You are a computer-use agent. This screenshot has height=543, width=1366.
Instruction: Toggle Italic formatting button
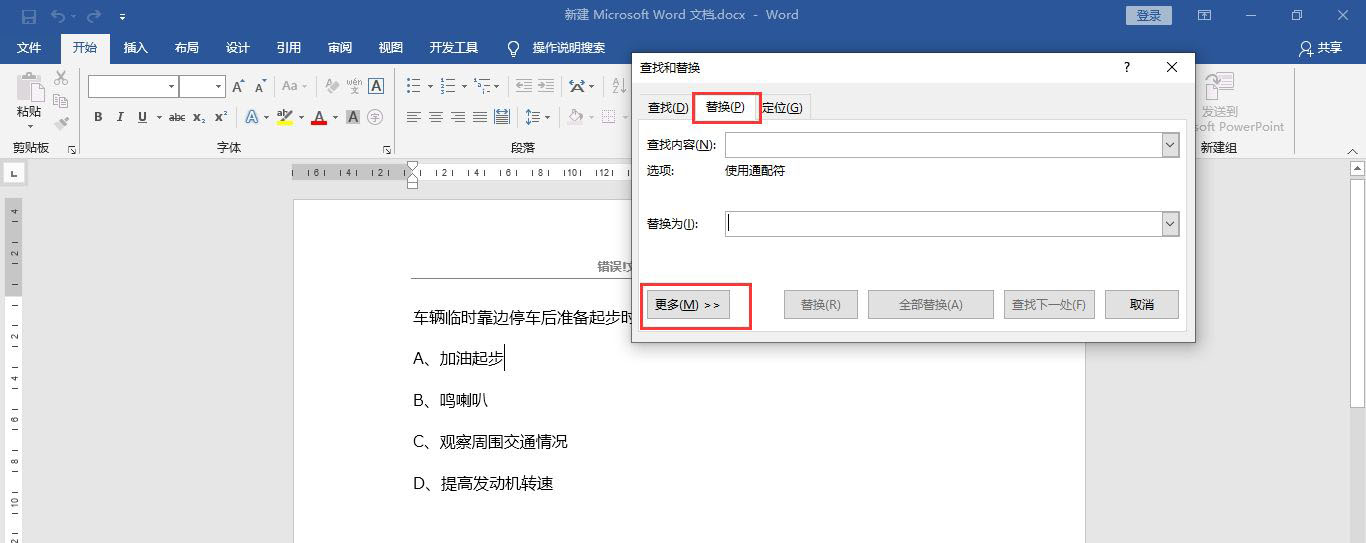(120, 117)
